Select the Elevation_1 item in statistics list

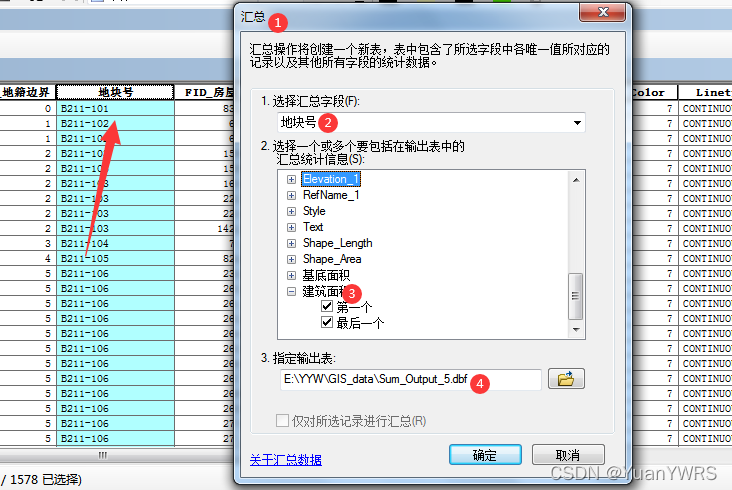coord(331,179)
